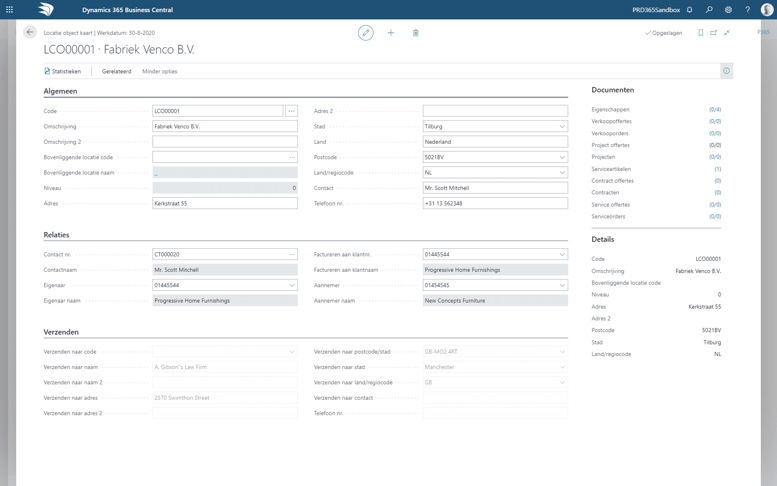Open lookup ellipsis in Contact nr. field
Image resolution: width=777 pixels, height=486 pixels.
292,254
